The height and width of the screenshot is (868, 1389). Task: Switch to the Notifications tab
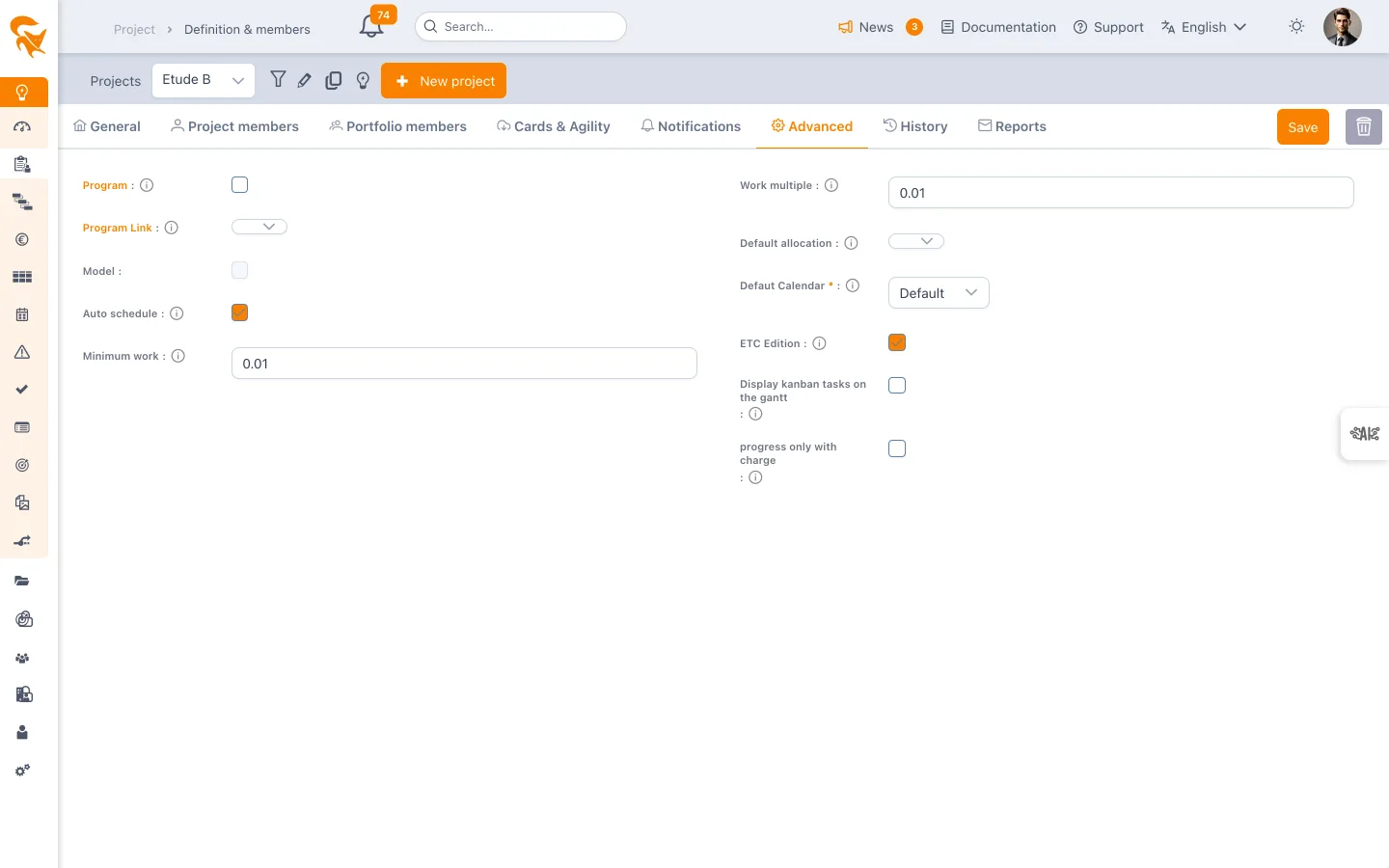(x=691, y=126)
